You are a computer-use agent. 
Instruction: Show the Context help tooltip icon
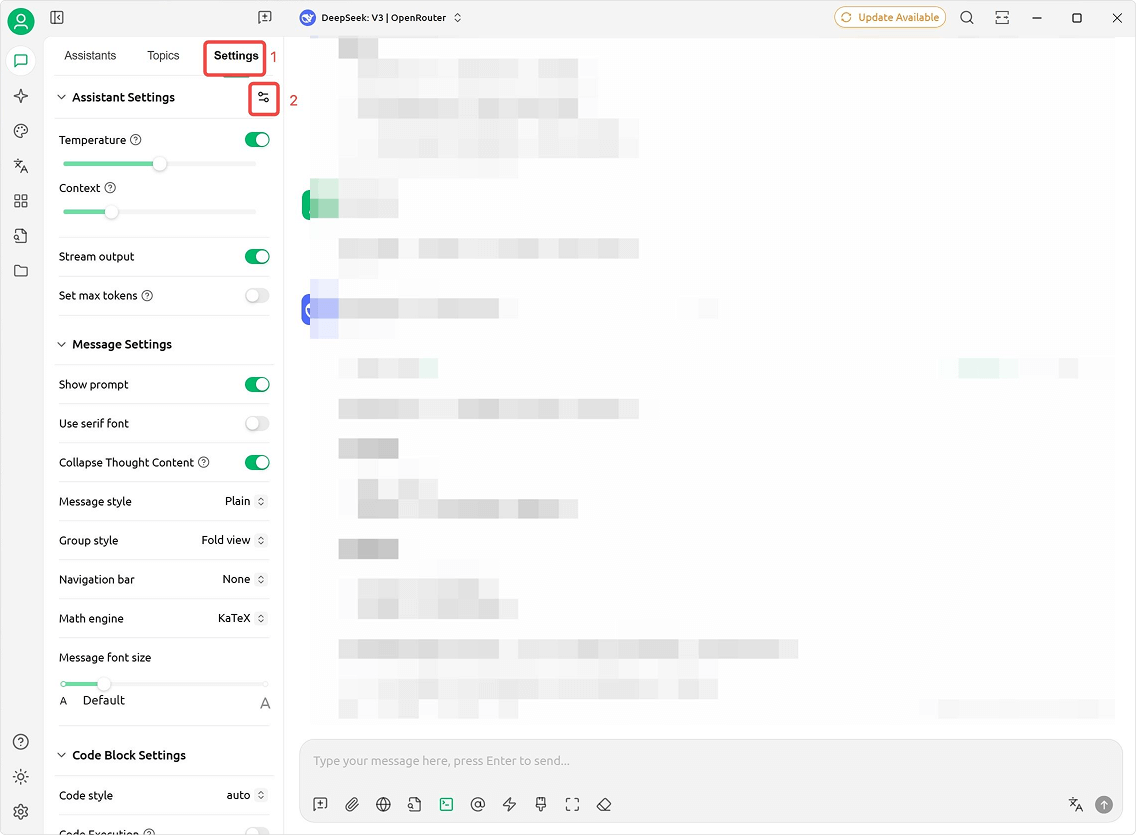pyautogui.click(x=110, y=188)
